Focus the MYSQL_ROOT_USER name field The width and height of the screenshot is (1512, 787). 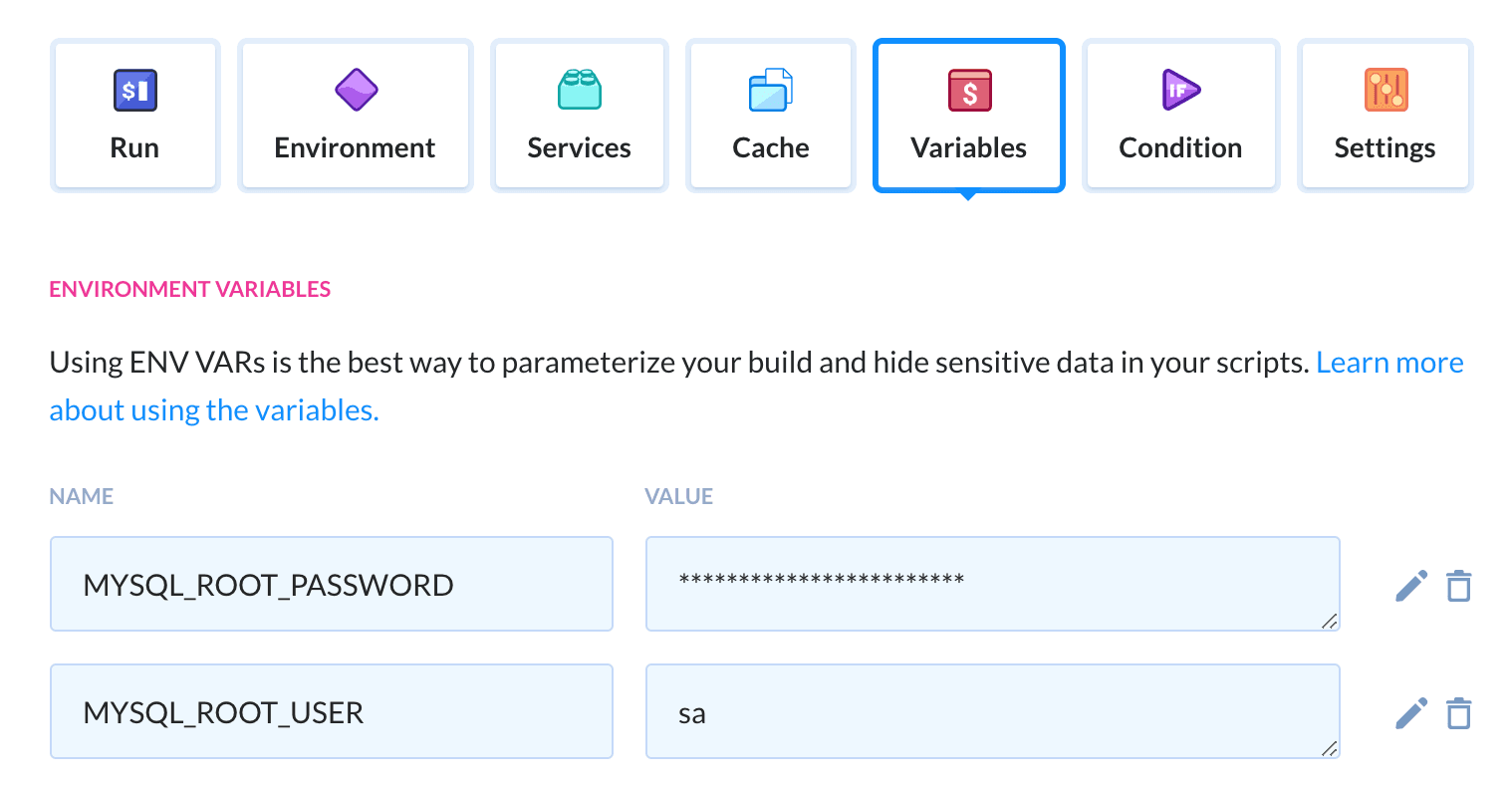[x=331, y=712]
